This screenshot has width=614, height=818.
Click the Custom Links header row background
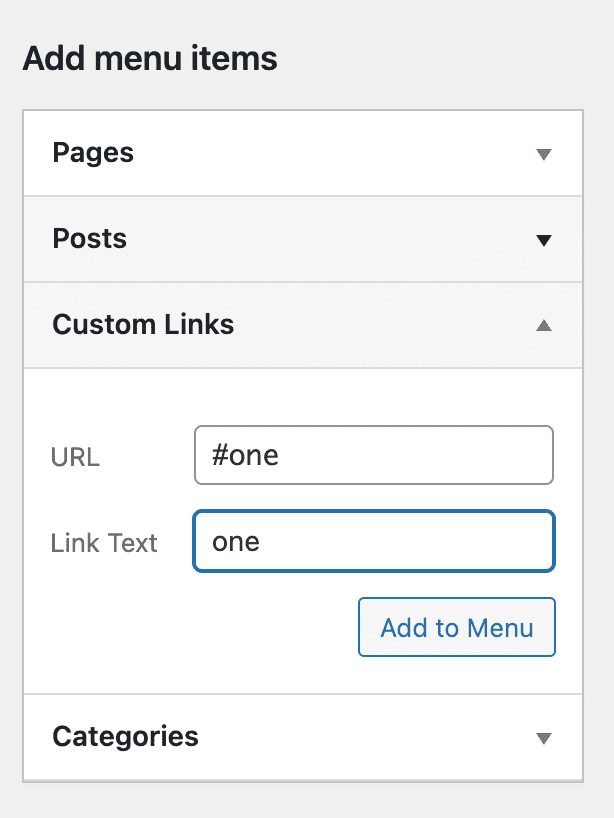pos(380,324)
